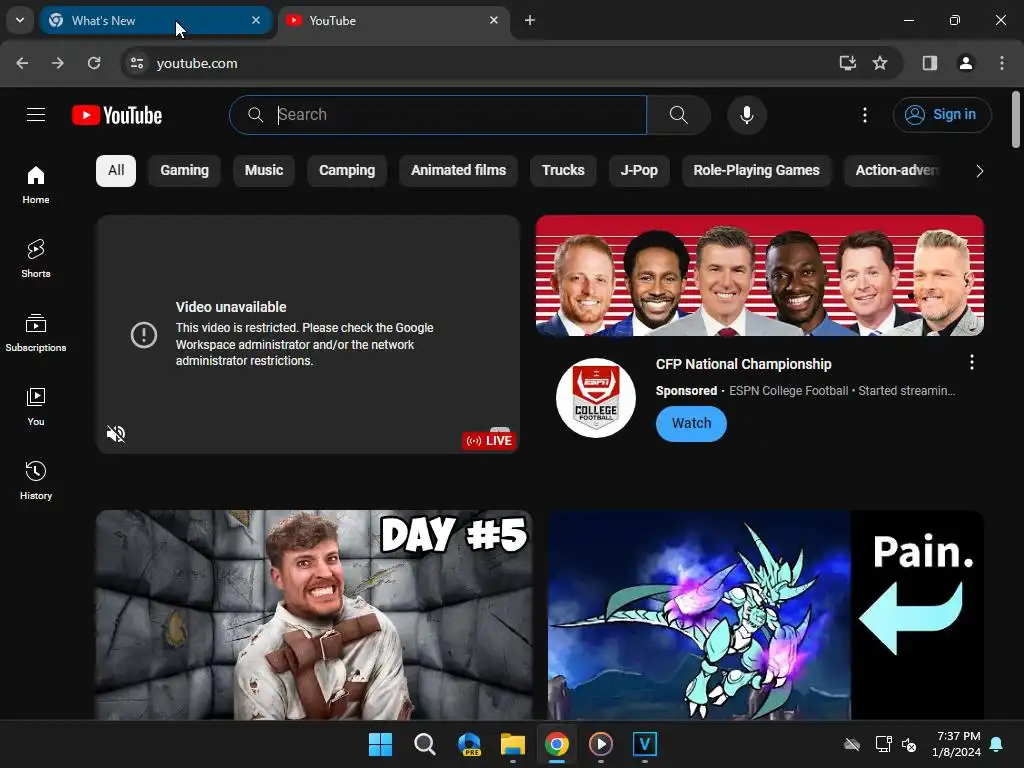
Task: Open a new browser tab
Action: [x=530, y=20]
